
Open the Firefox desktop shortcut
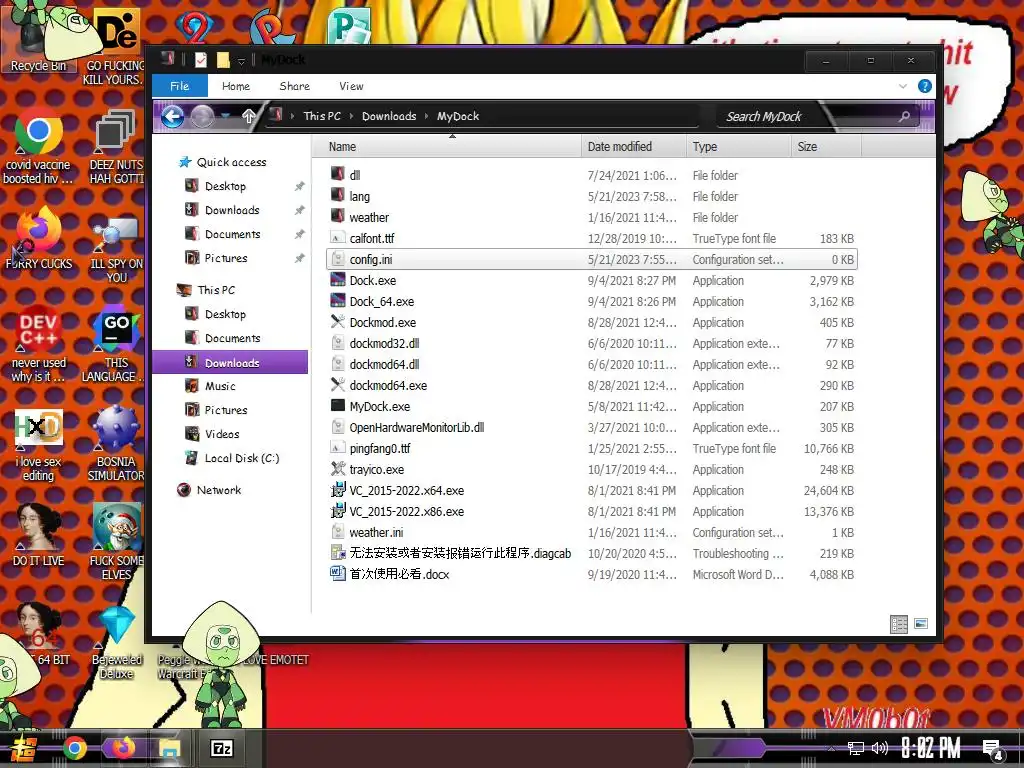(x=38, y=238)
